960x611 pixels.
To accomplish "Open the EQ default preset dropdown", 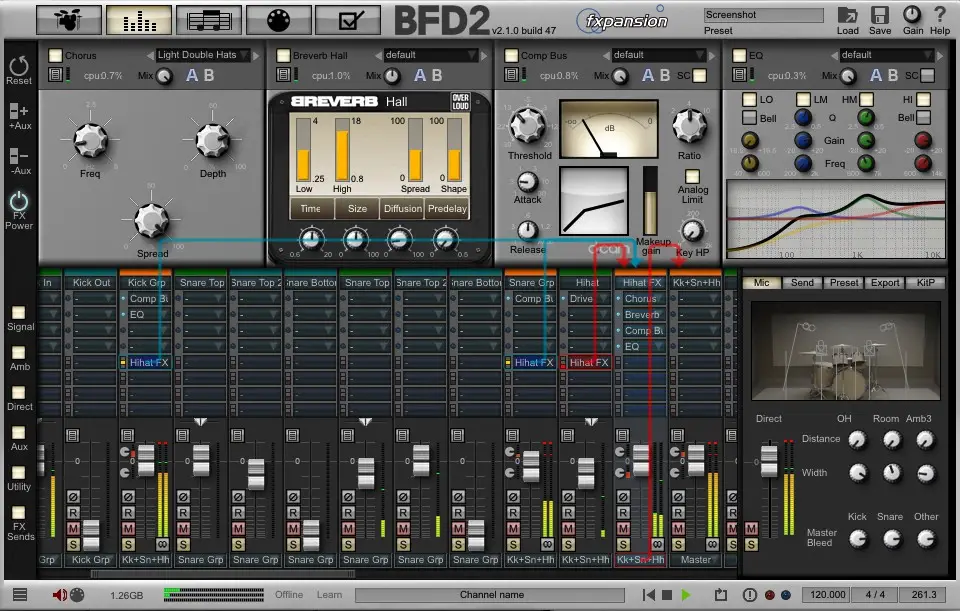I will 885,55.
